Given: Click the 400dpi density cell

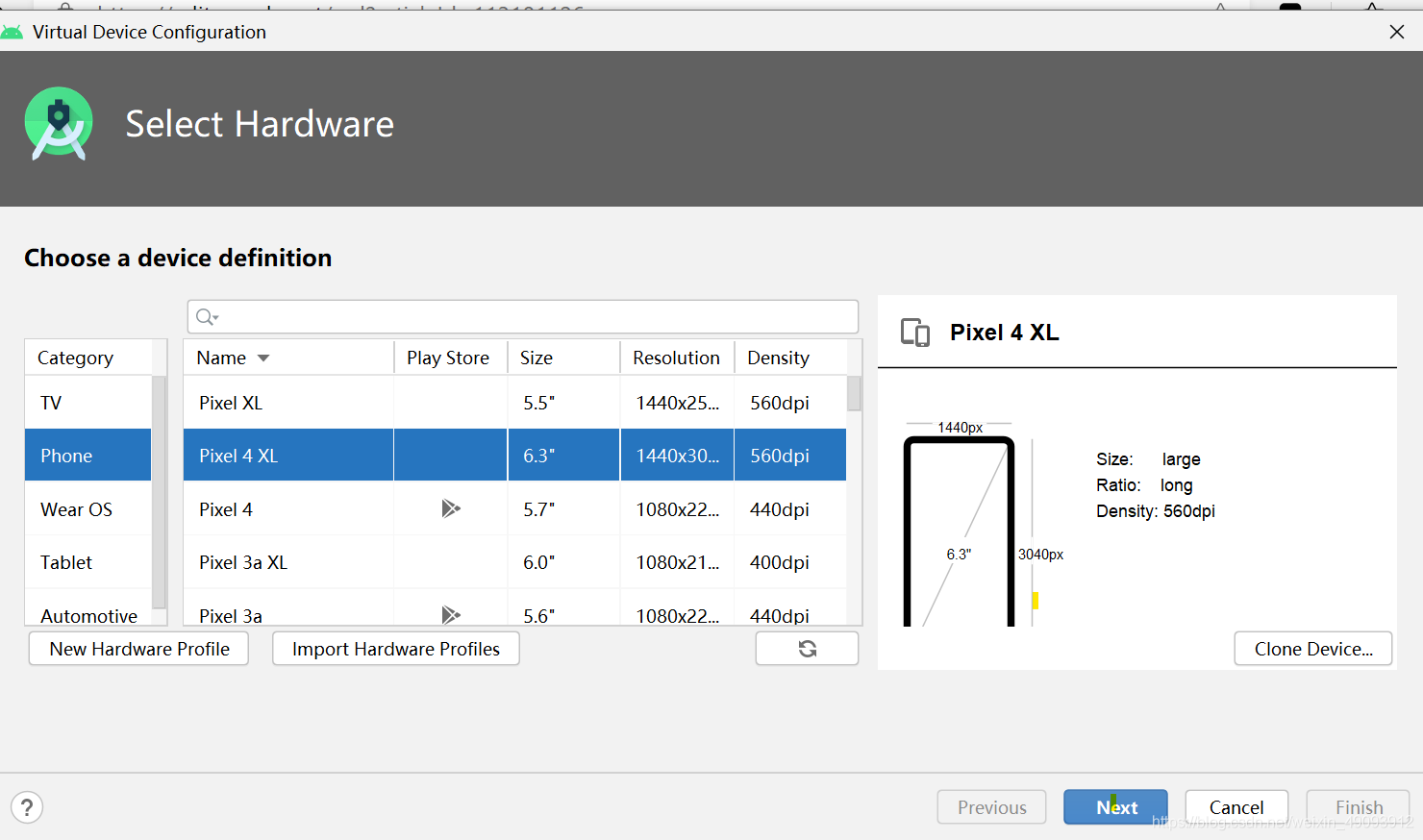Looking at the screenshot, I should coord(790,562).
